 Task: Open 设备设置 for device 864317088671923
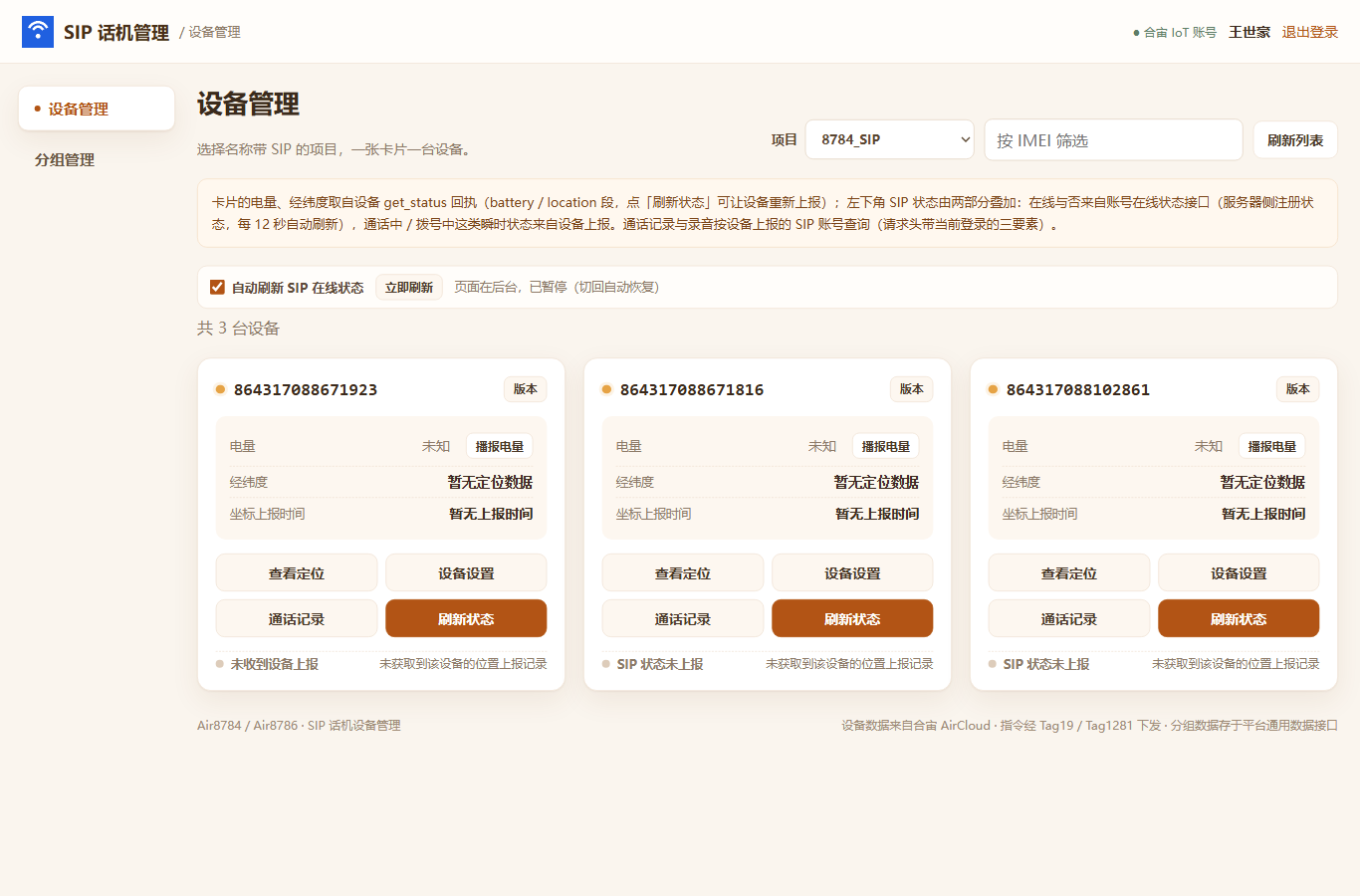click(x=466, y=572)
